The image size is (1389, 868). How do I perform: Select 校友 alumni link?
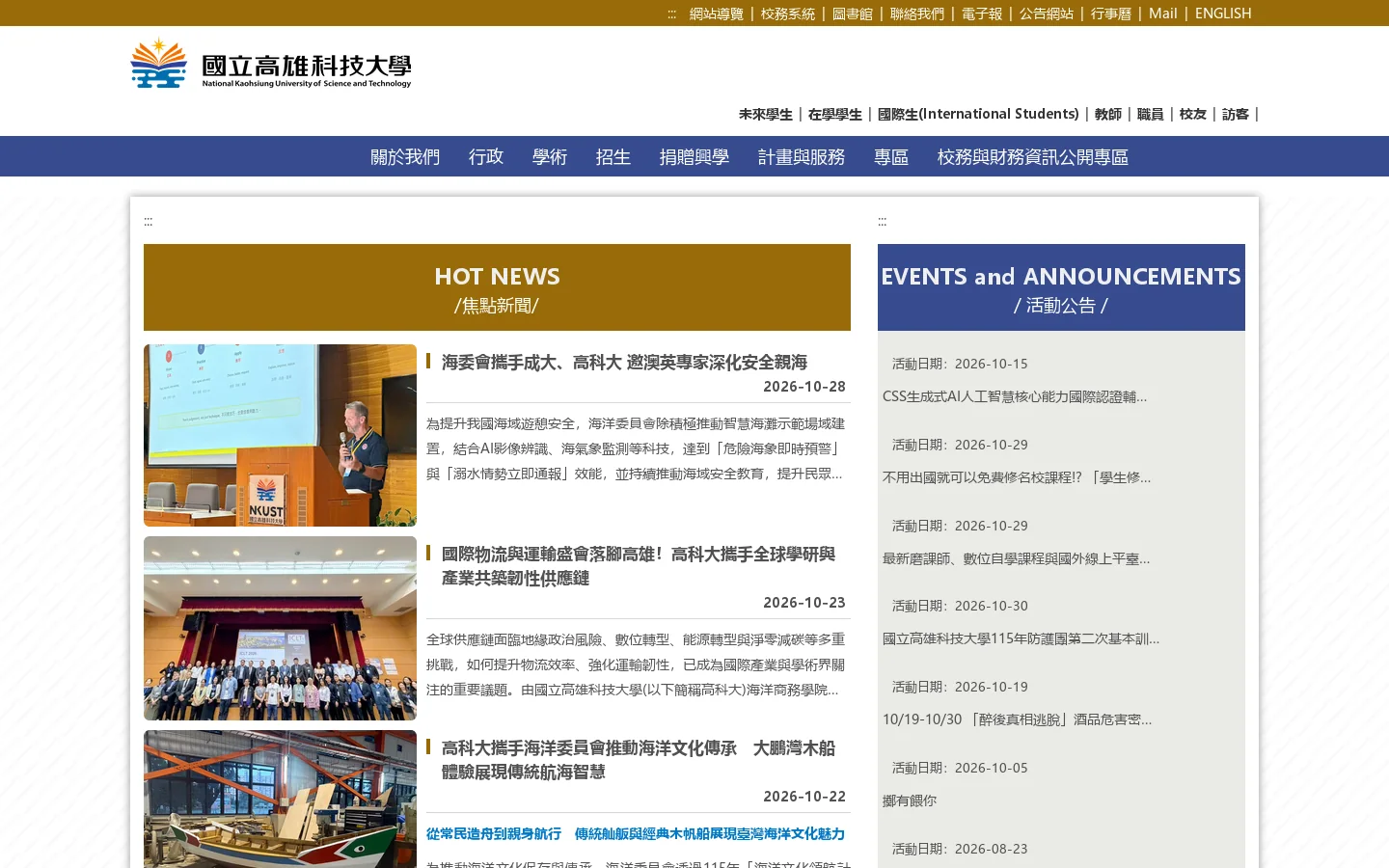point(1193,114)
